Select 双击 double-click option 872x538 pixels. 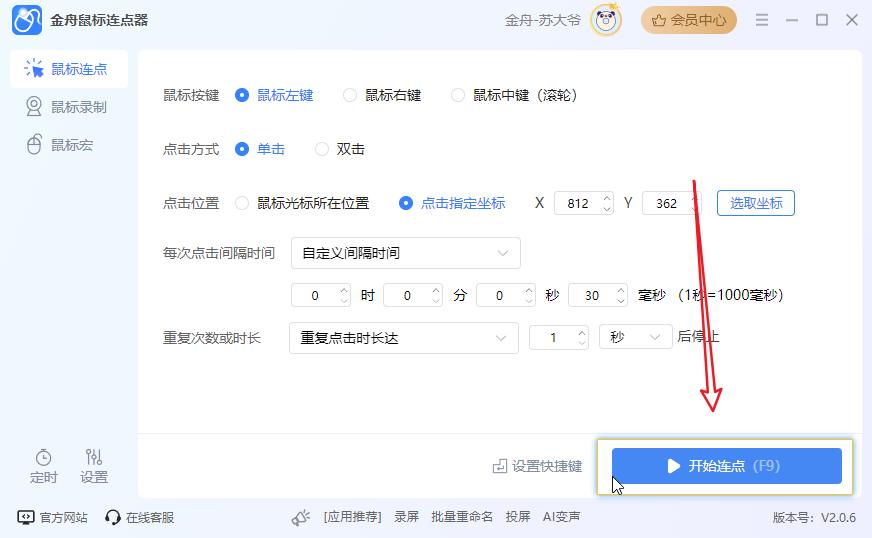pos(322,149)
